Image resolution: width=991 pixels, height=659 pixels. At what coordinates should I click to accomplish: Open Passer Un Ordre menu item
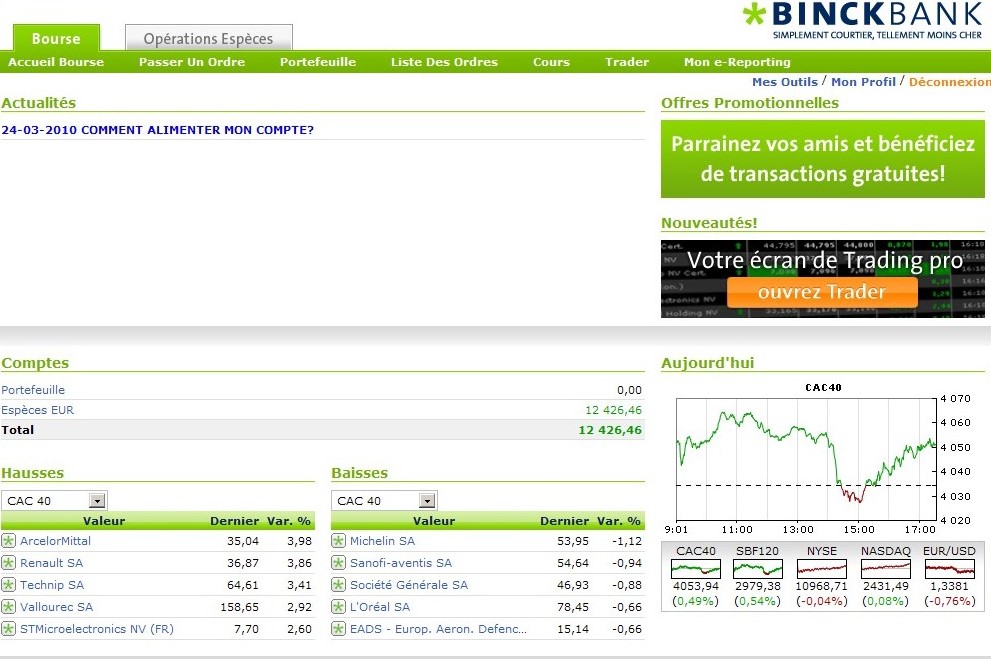pos(192,62)
